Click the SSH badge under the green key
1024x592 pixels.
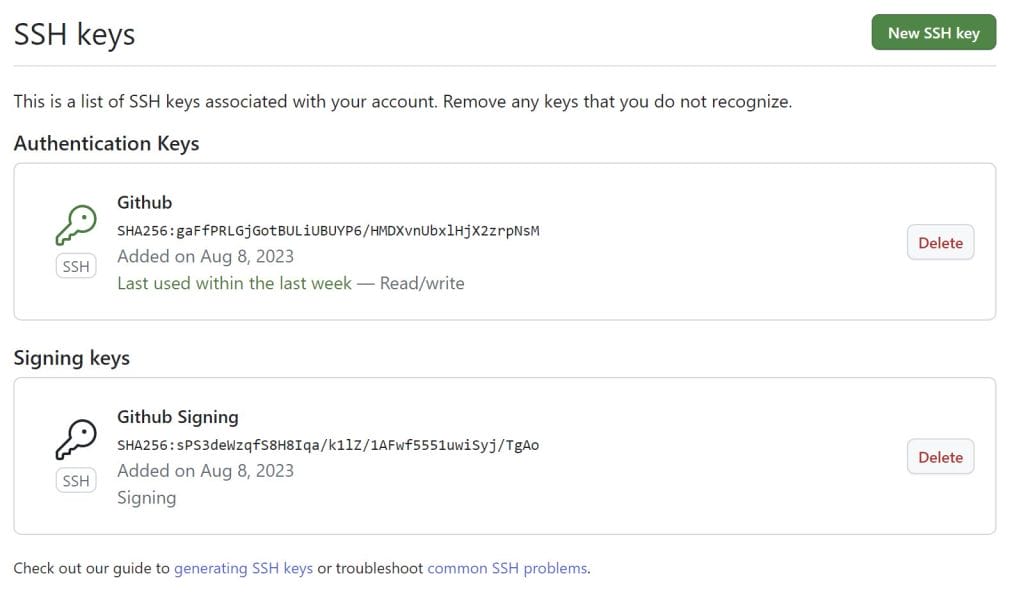pyautogui.click(x=76, y=267)
